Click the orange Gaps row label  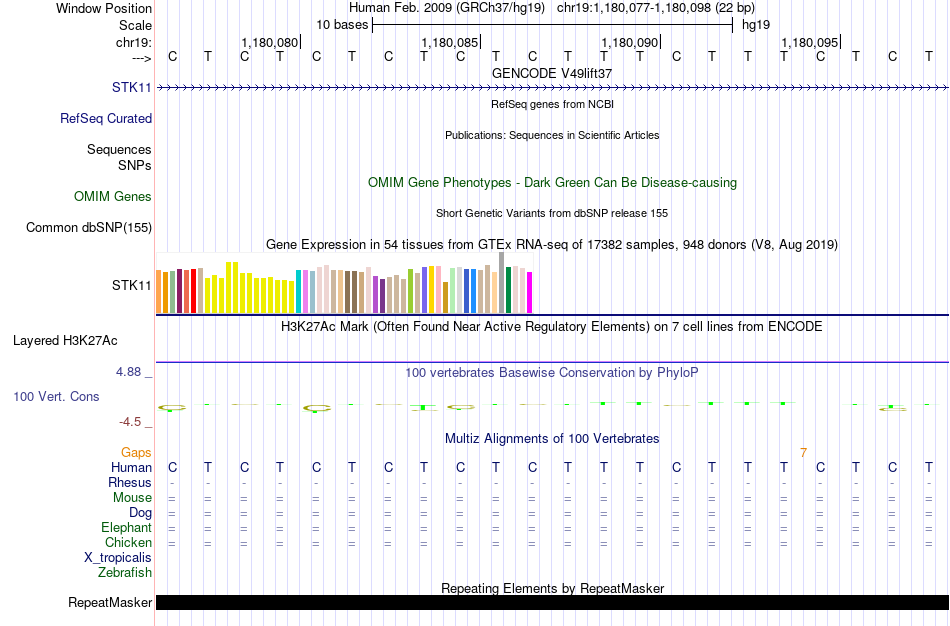[136, 453]
